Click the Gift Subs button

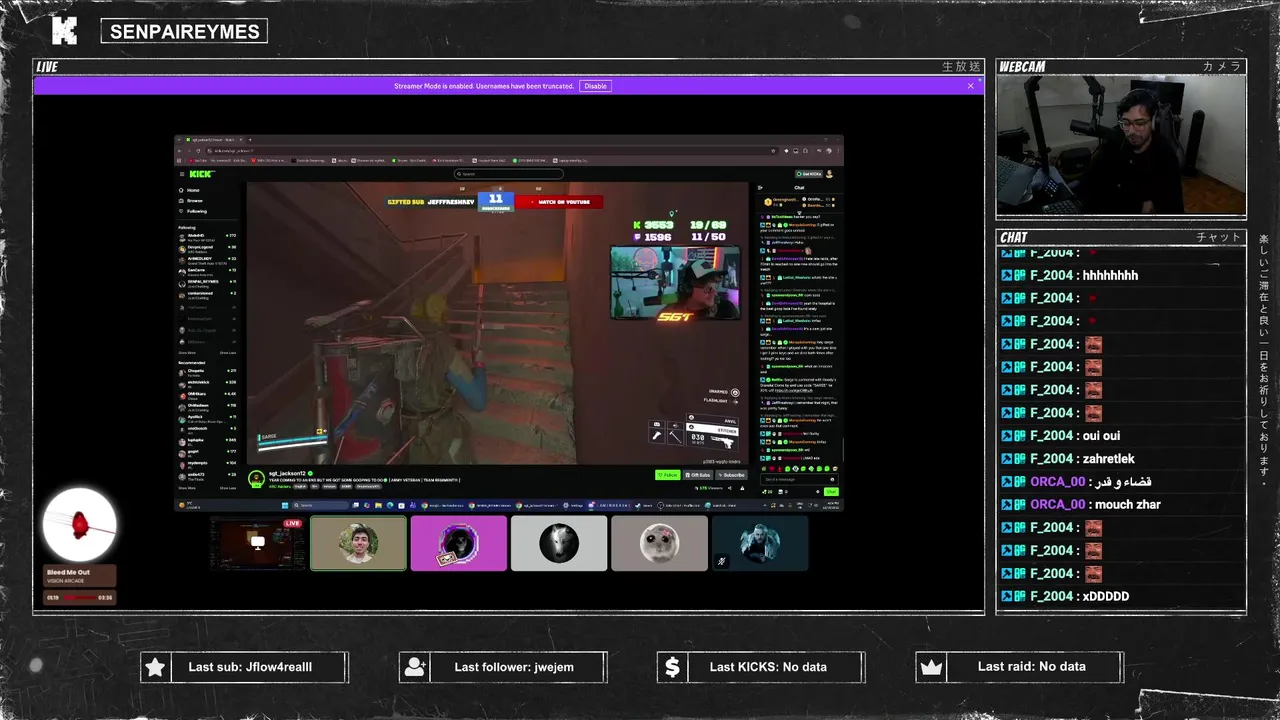coord(698,475)
